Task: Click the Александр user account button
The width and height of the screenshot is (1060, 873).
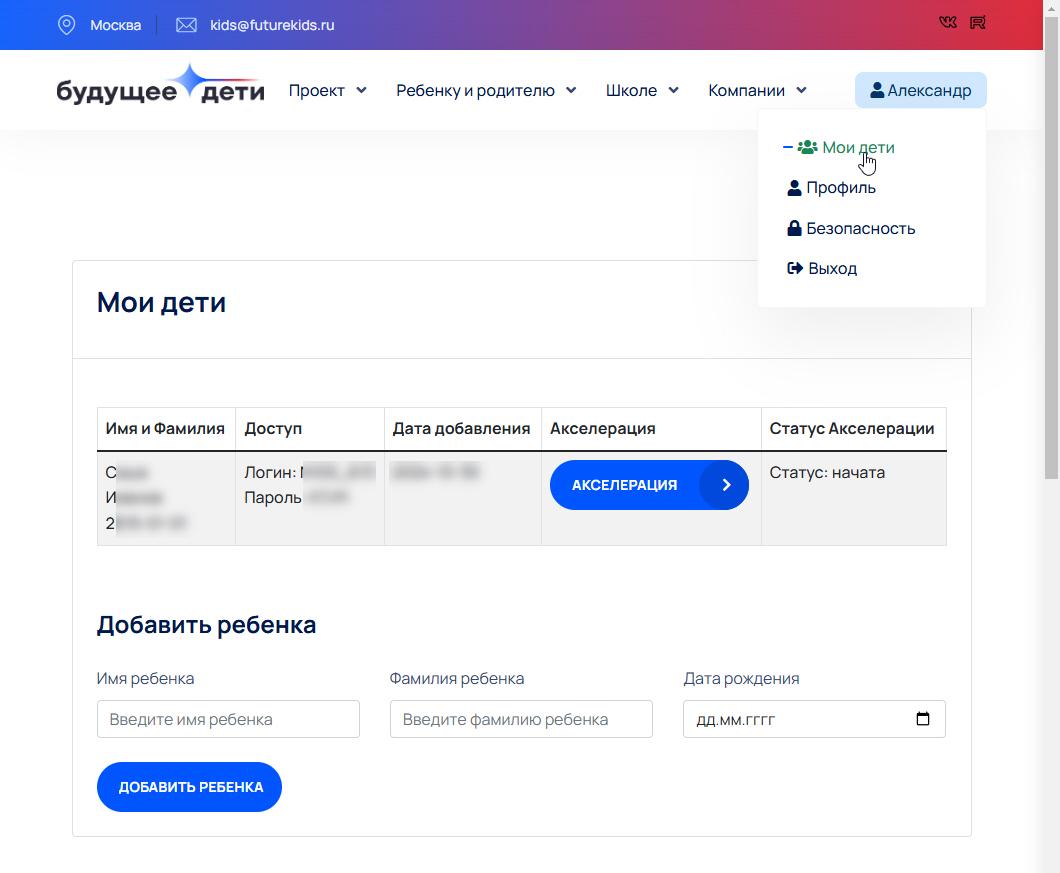Action: click(920, 90)
